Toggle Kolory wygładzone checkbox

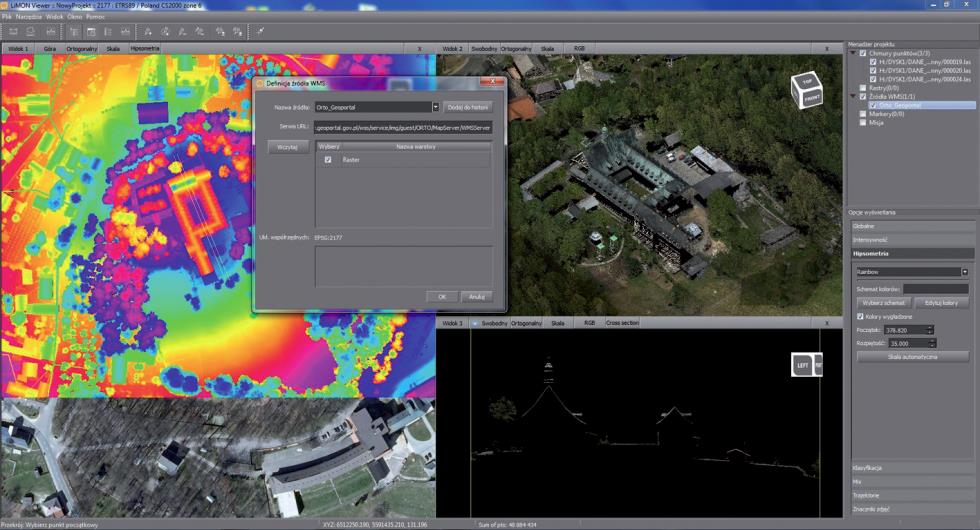click(861, 317)
